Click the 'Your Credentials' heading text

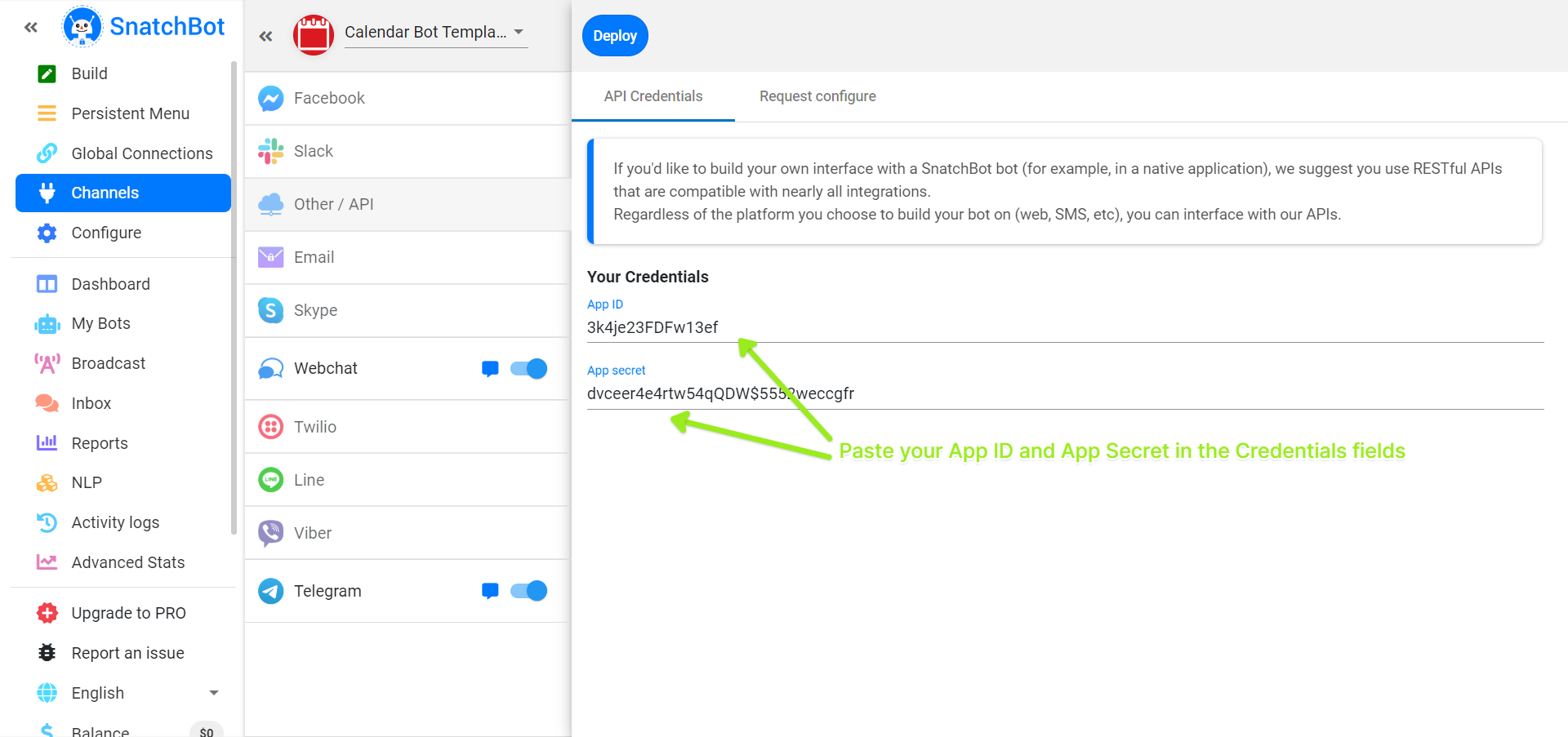point(648,277)
